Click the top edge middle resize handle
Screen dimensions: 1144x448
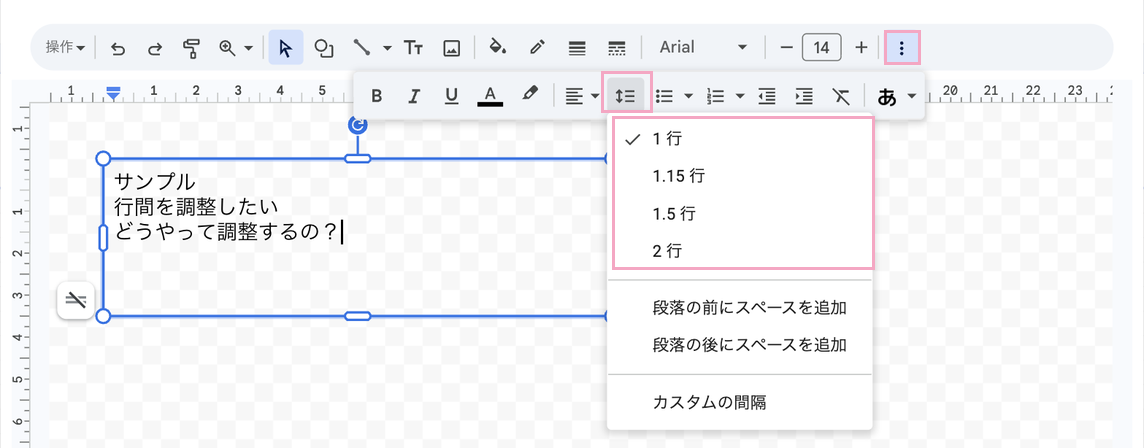coord(358,158)
